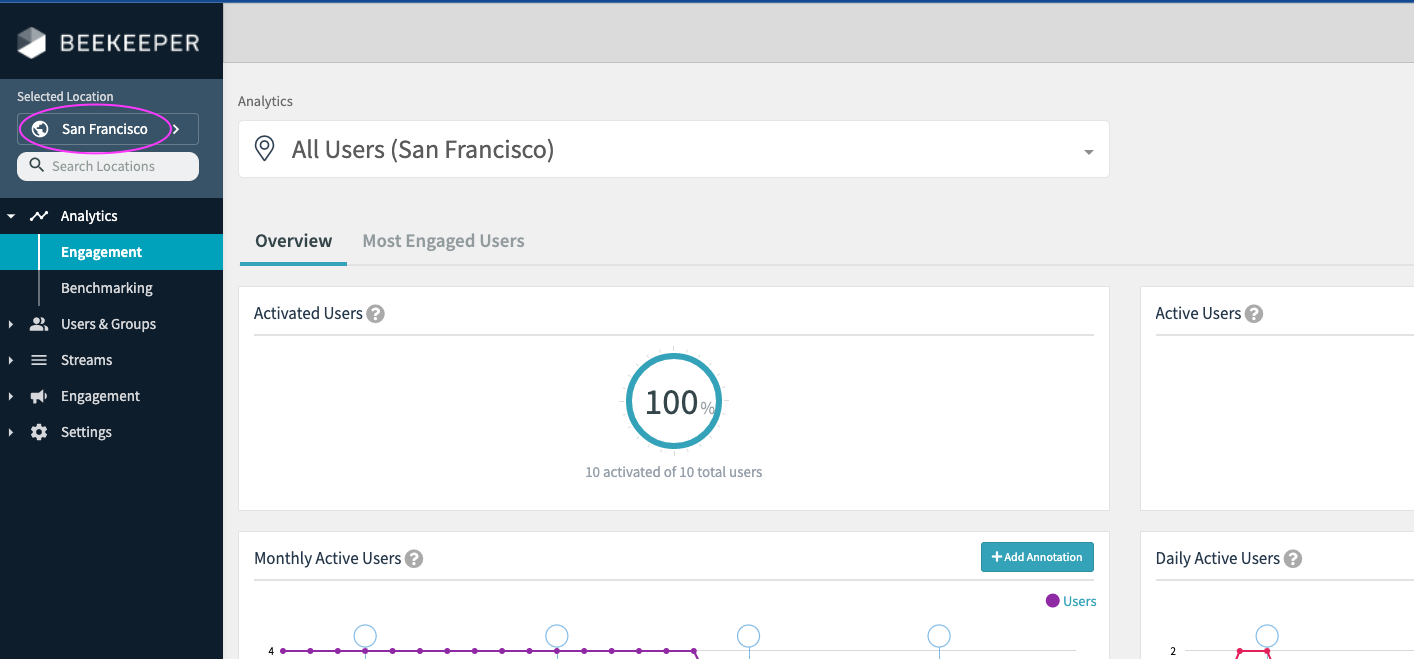Image resolution: width=1414 pixels, height=659 pixels.
Task: Click '10 activated of 10 total users' text
Action: tap(674, 472)
